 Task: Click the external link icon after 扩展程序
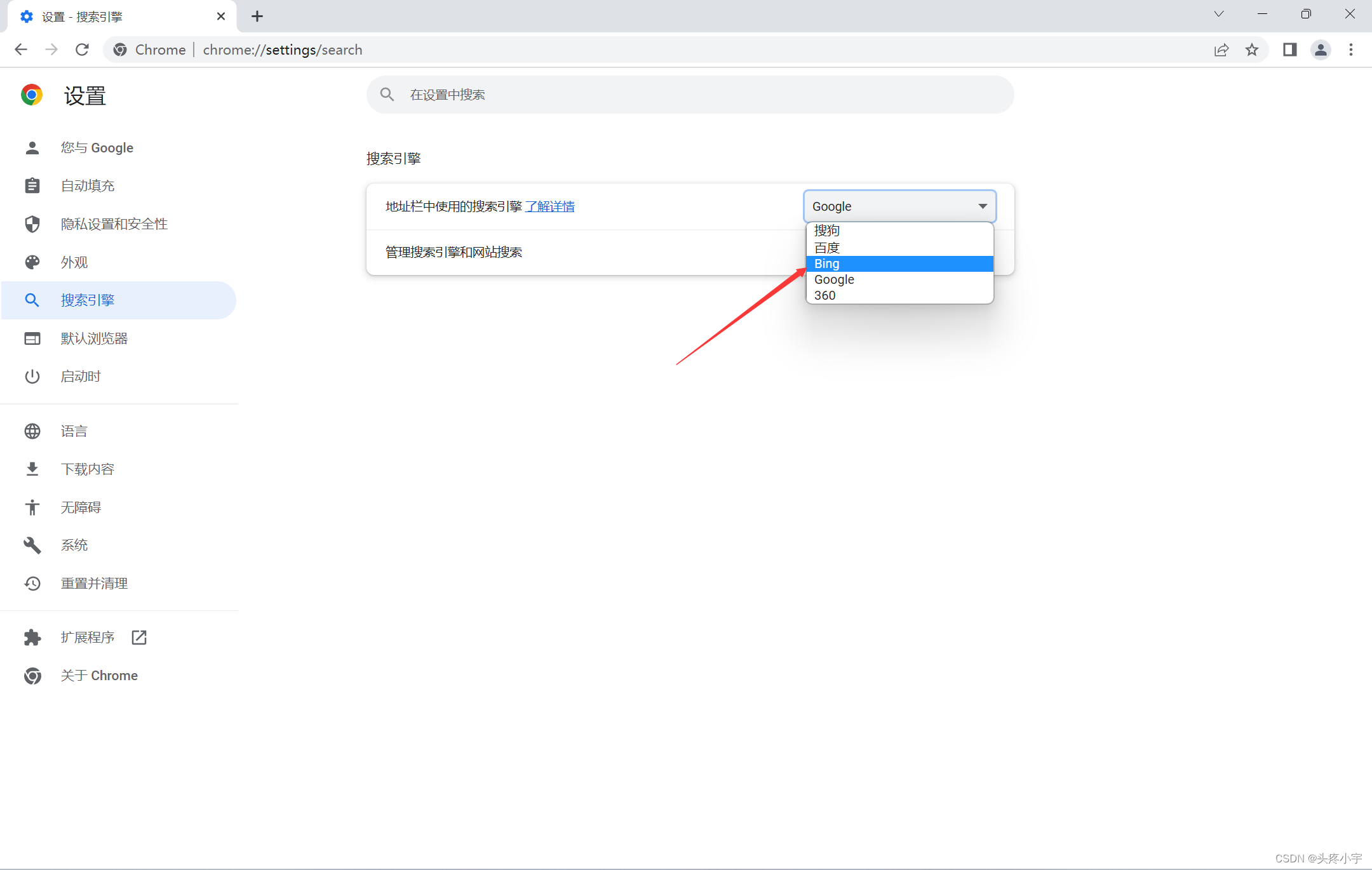[x=139, y=638]
